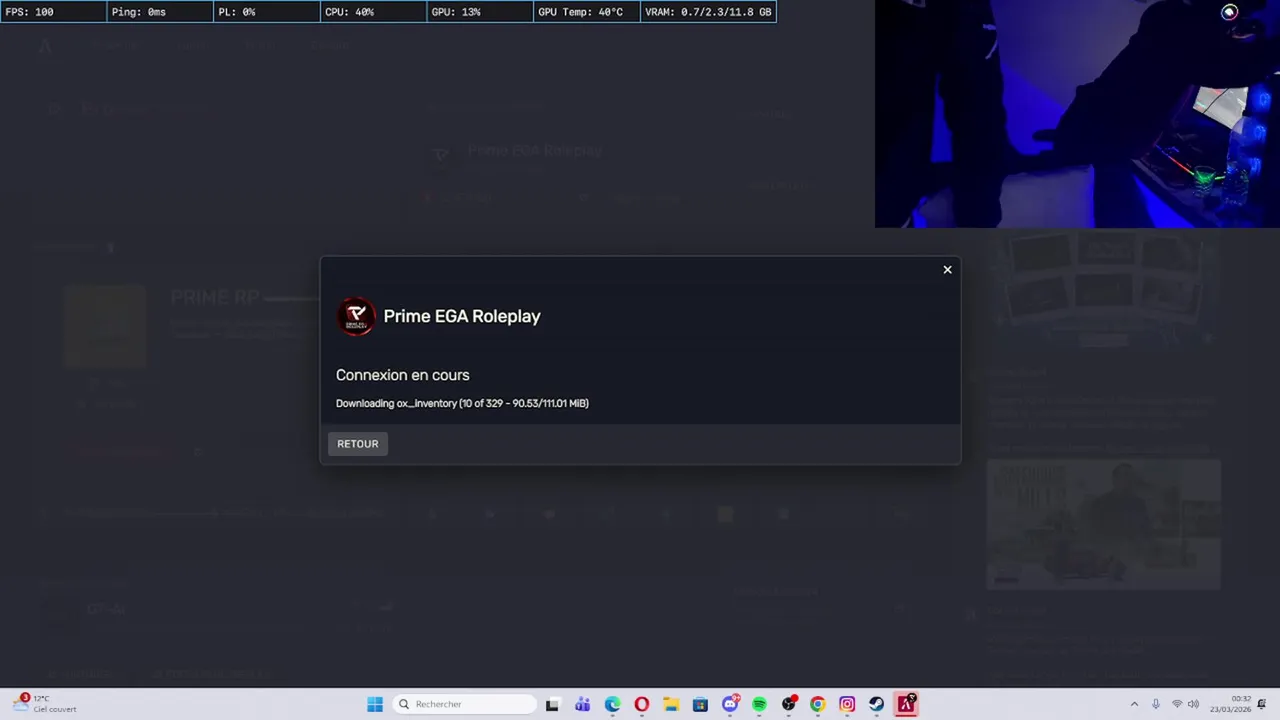Click the Connexion en cours status text
Viewport: 1280px width, 720px height.
coord(402,375)
